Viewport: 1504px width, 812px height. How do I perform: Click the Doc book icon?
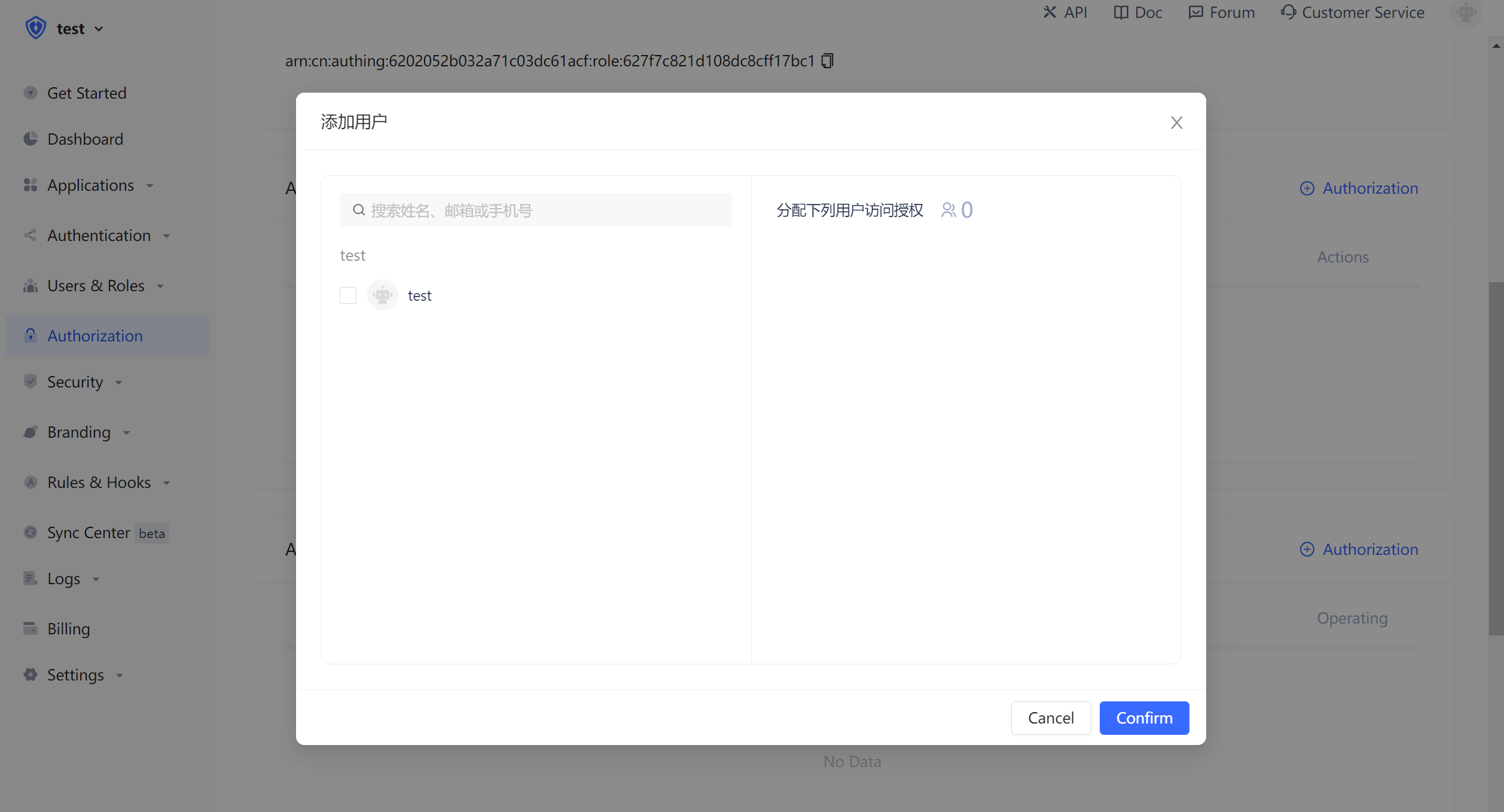click(1121, 13)
